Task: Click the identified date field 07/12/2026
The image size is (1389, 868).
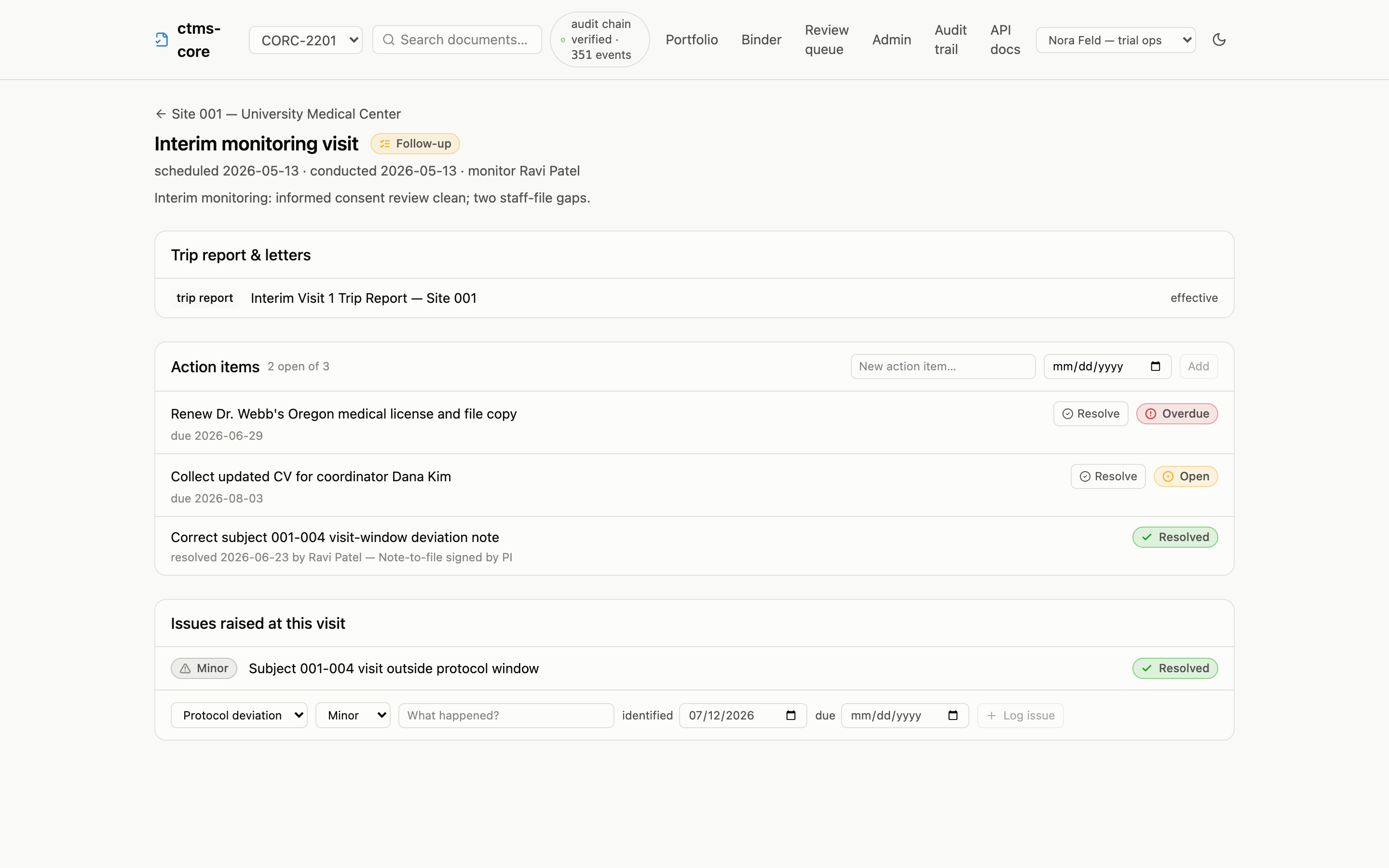Action: click(x=743, y=715)
